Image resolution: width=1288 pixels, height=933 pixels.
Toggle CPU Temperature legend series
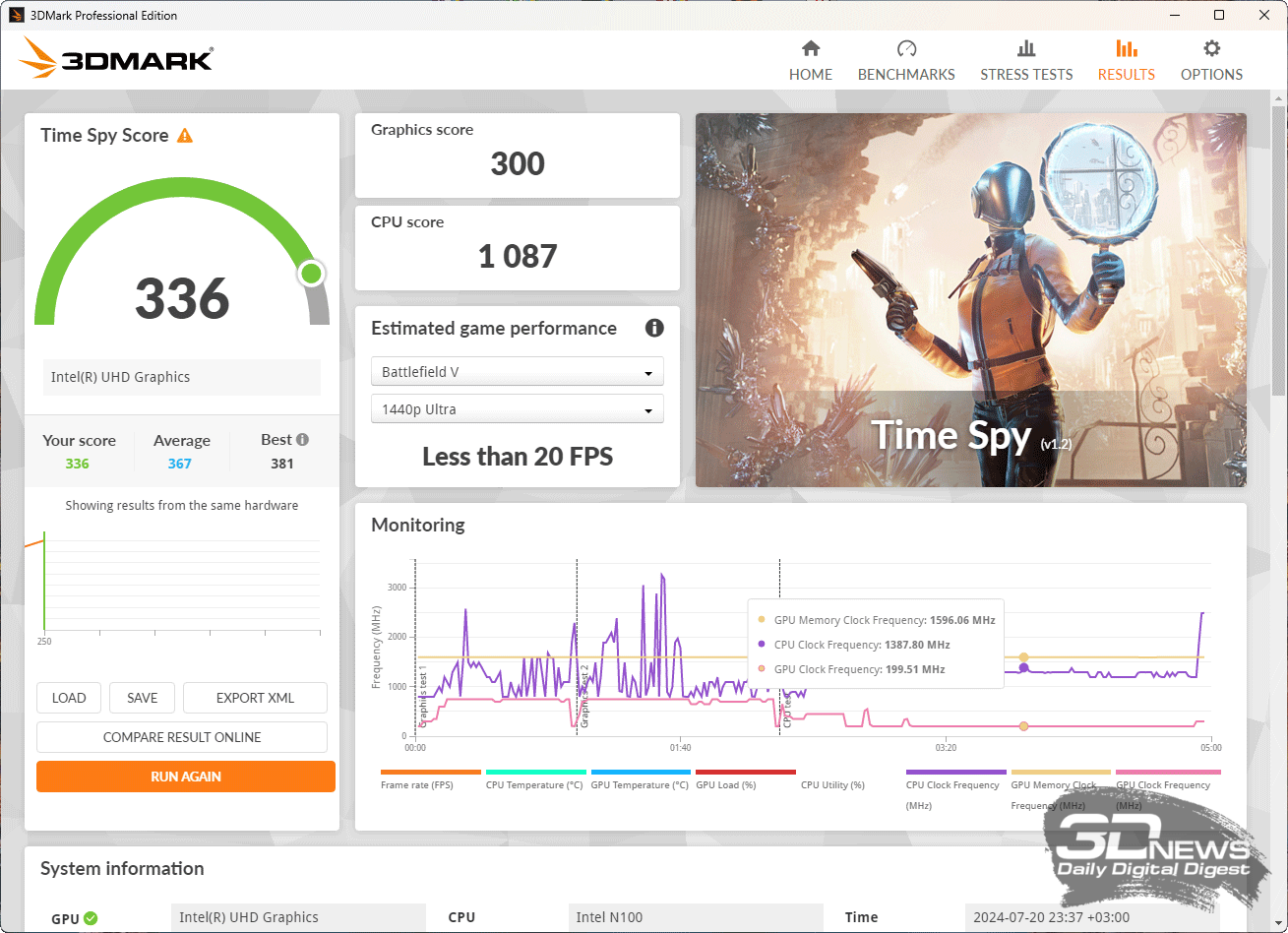[x=535, y=779]
